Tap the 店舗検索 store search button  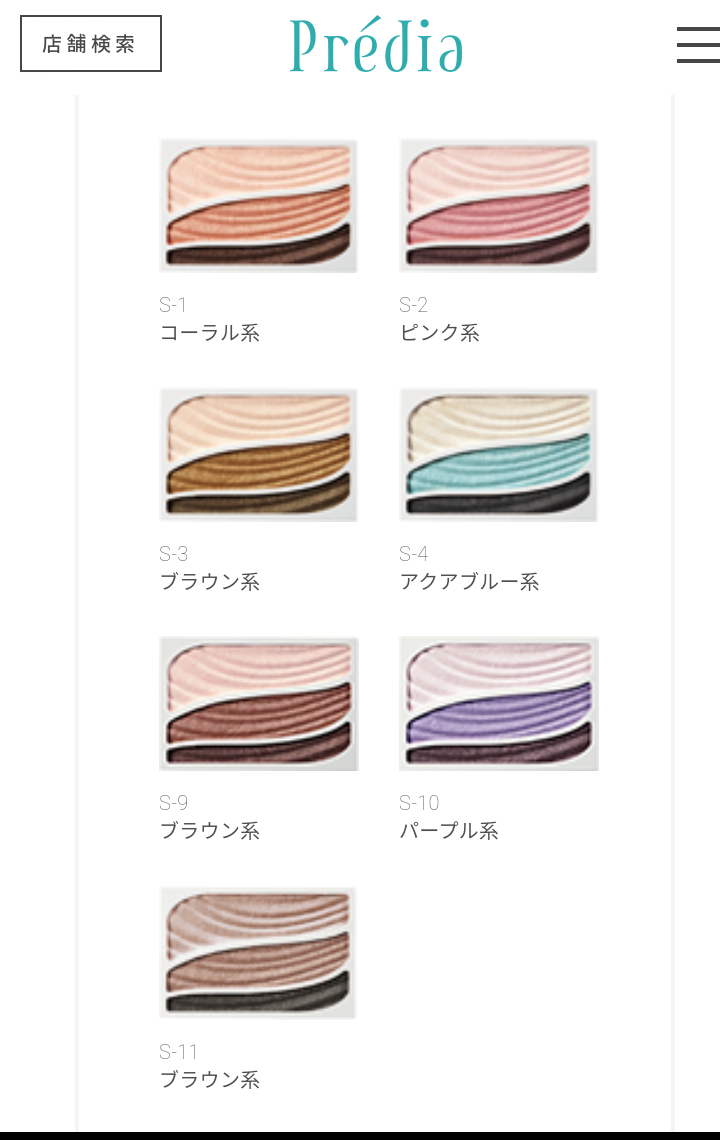(x=91, y=44)
